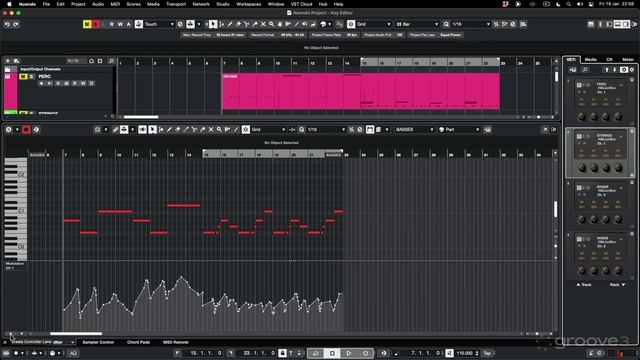Open the Key Editor 1/16 quantize dropdown
Screen dimensions: 640x360
pos(326,130)
